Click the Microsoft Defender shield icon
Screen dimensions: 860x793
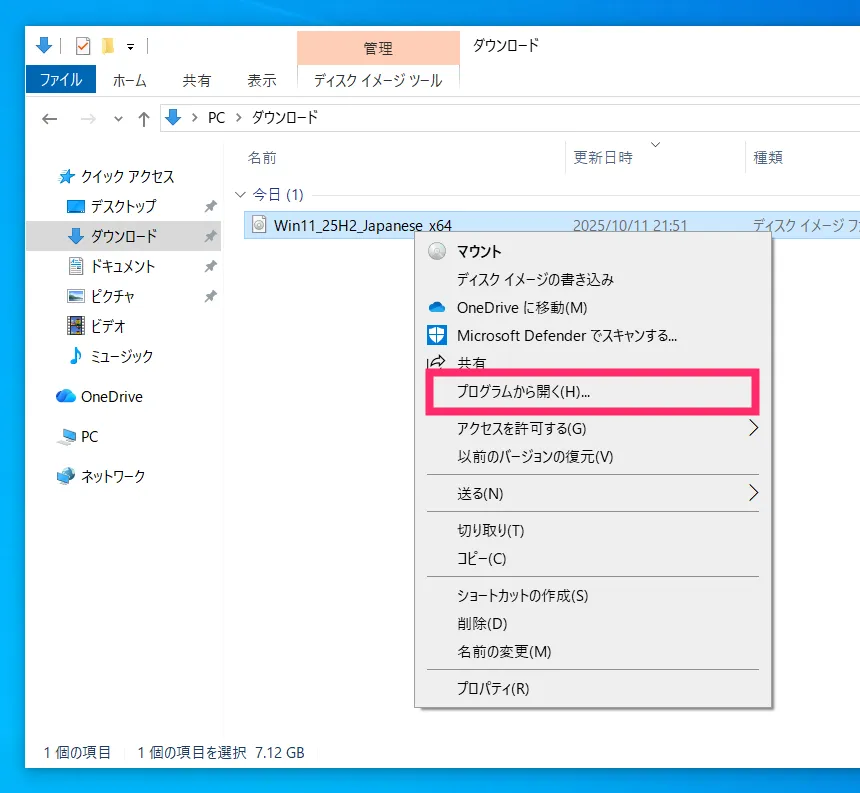437,336
